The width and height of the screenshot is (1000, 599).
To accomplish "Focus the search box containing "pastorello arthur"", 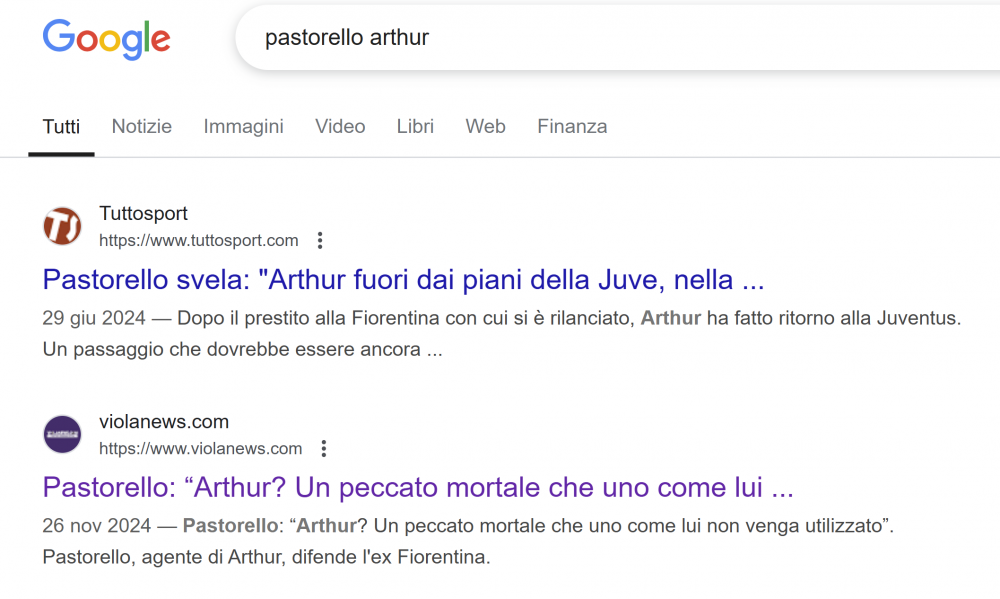I will [617, 38].
